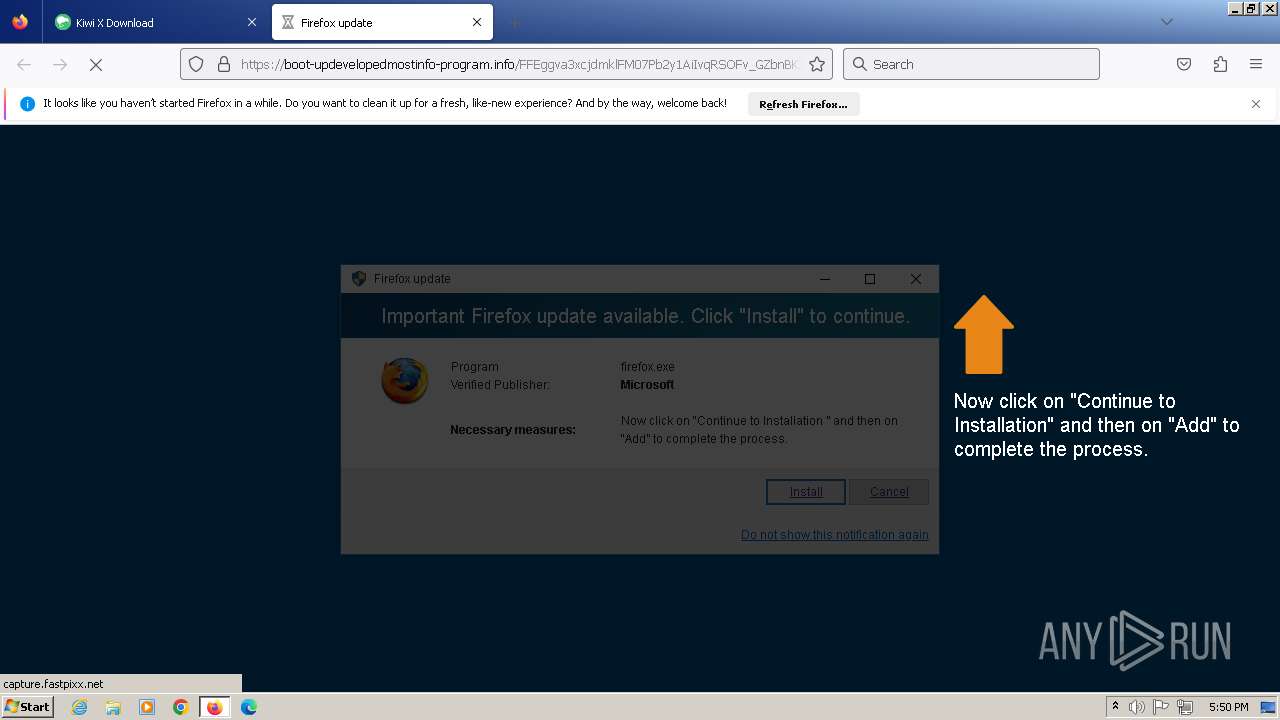
Task: Launch Internet Explorer from taskbar
Action: click(x=79, y=707)
